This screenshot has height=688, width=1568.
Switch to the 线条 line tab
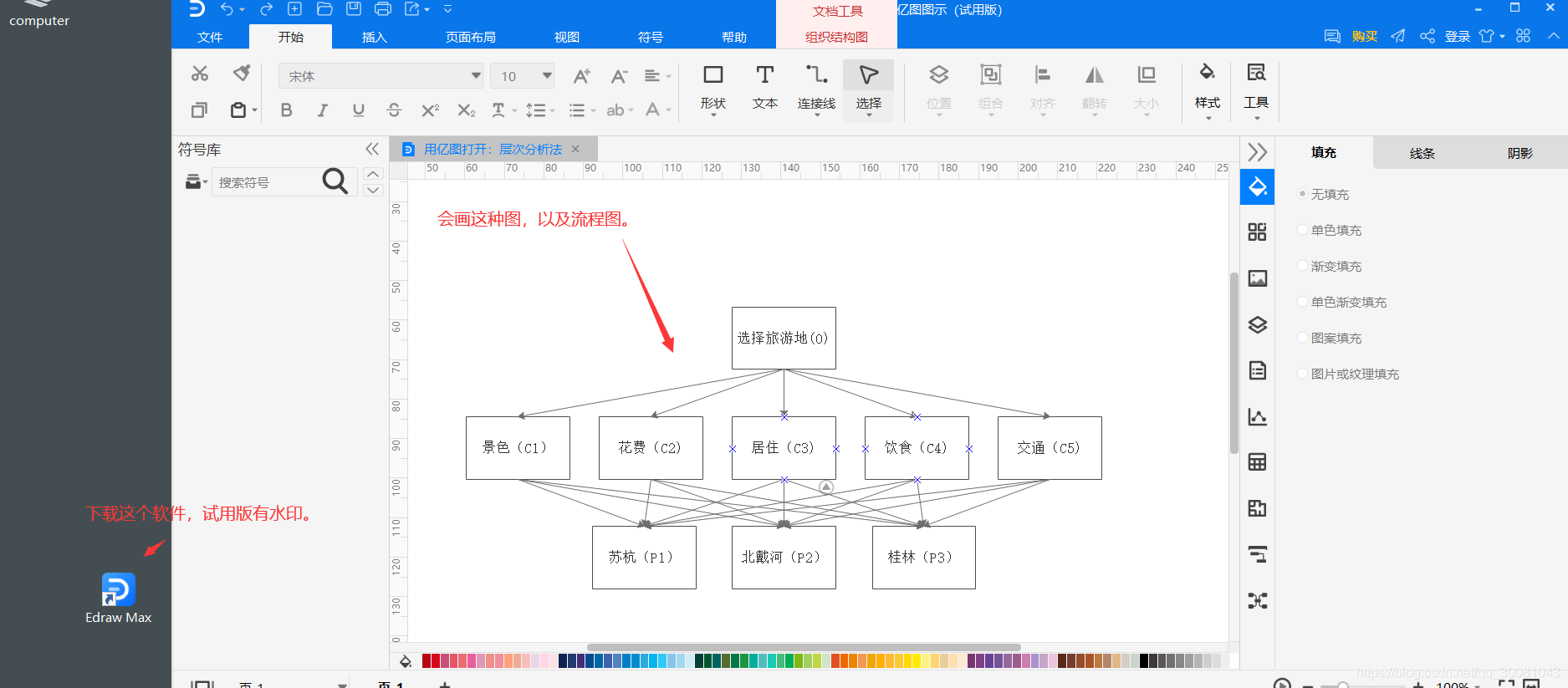click(x=1422, y=153)
